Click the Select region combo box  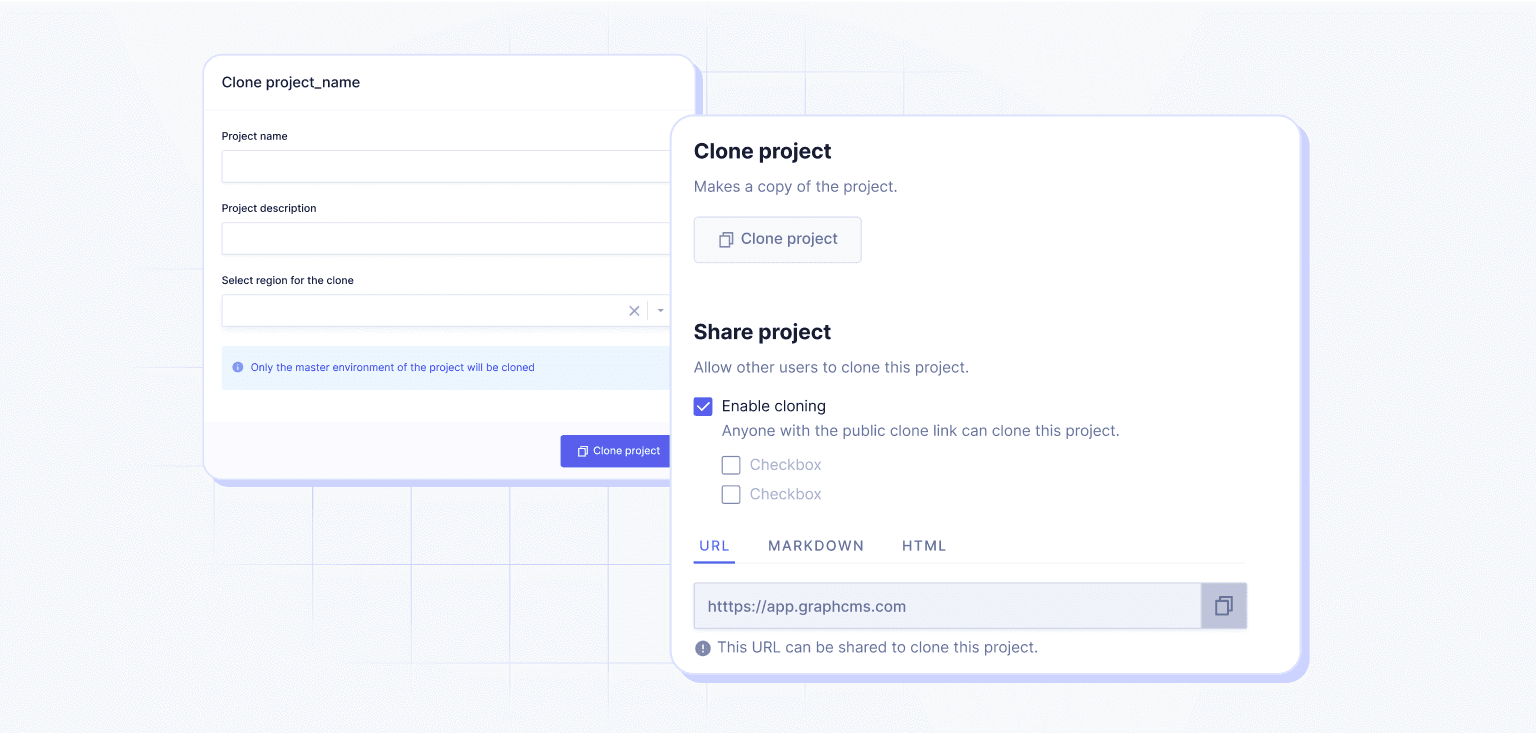[x=446, y=310]
